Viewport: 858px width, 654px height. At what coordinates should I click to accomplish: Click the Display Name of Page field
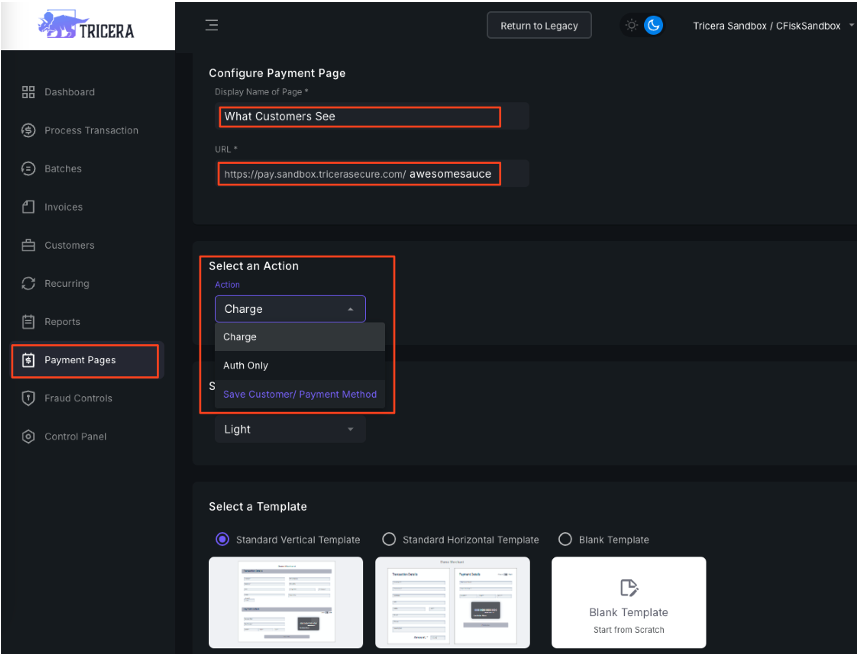tap(360, 116)
